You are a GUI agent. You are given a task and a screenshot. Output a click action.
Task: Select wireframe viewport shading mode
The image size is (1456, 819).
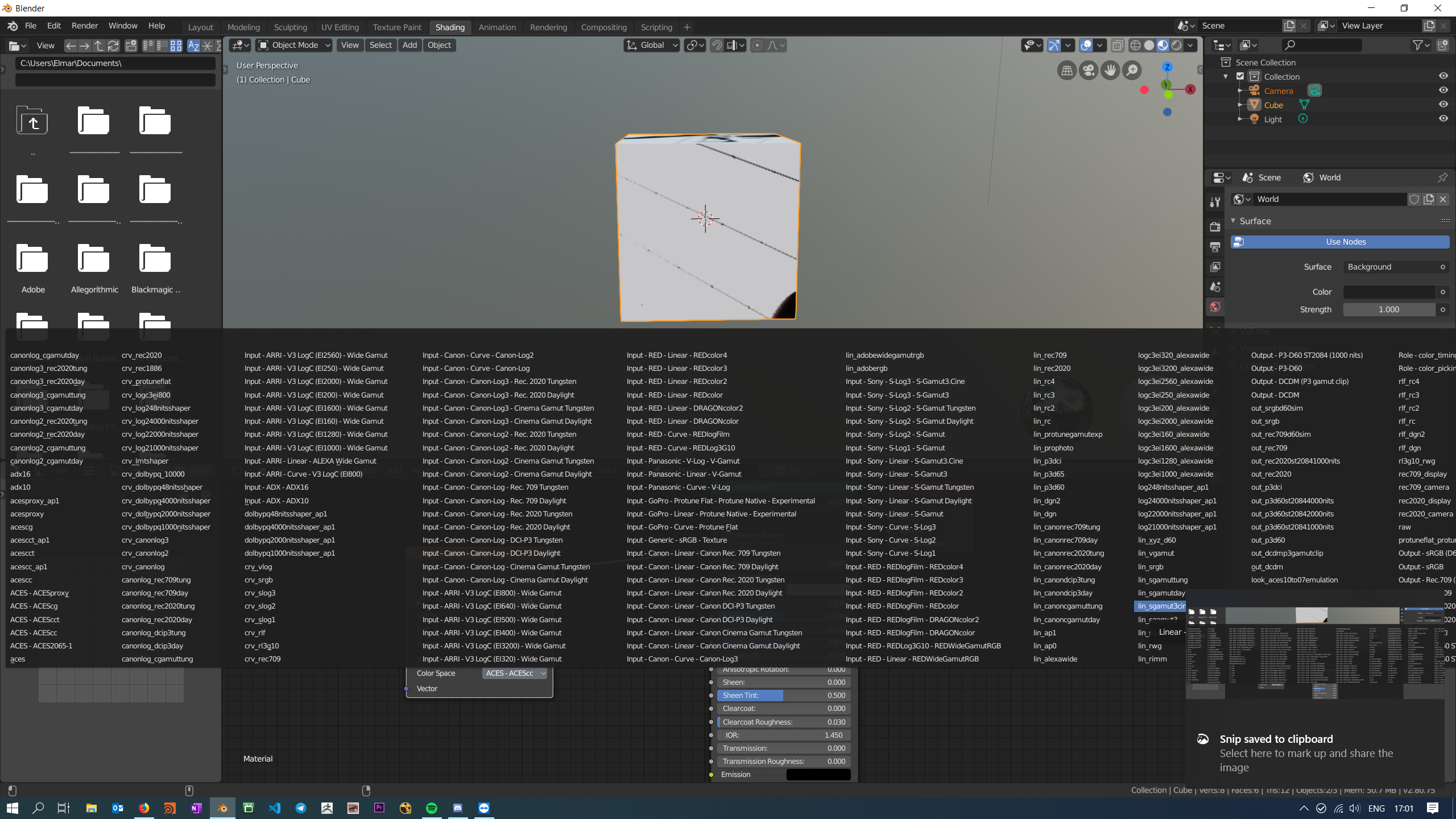pos(1135,45)
